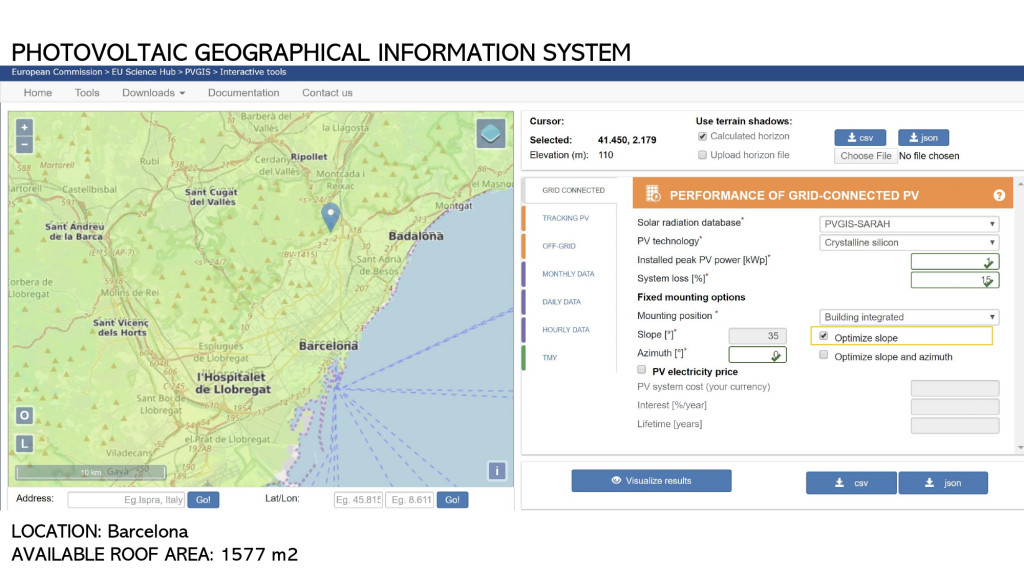Screen dimensions: 1024x576
Task: Click the 'O' map overlay button
Action: tap(25, 416)
